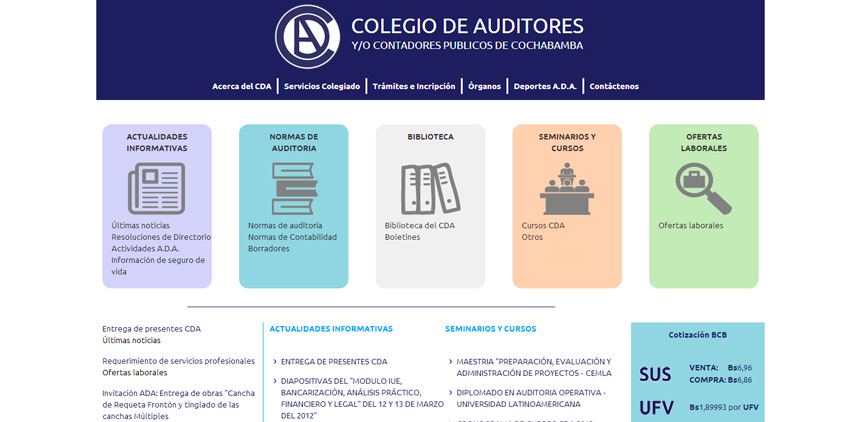The width and height of the screenshot is (857, 422).
Task: Open Ofertas laborales category in left column
Action: pos(134,373)
